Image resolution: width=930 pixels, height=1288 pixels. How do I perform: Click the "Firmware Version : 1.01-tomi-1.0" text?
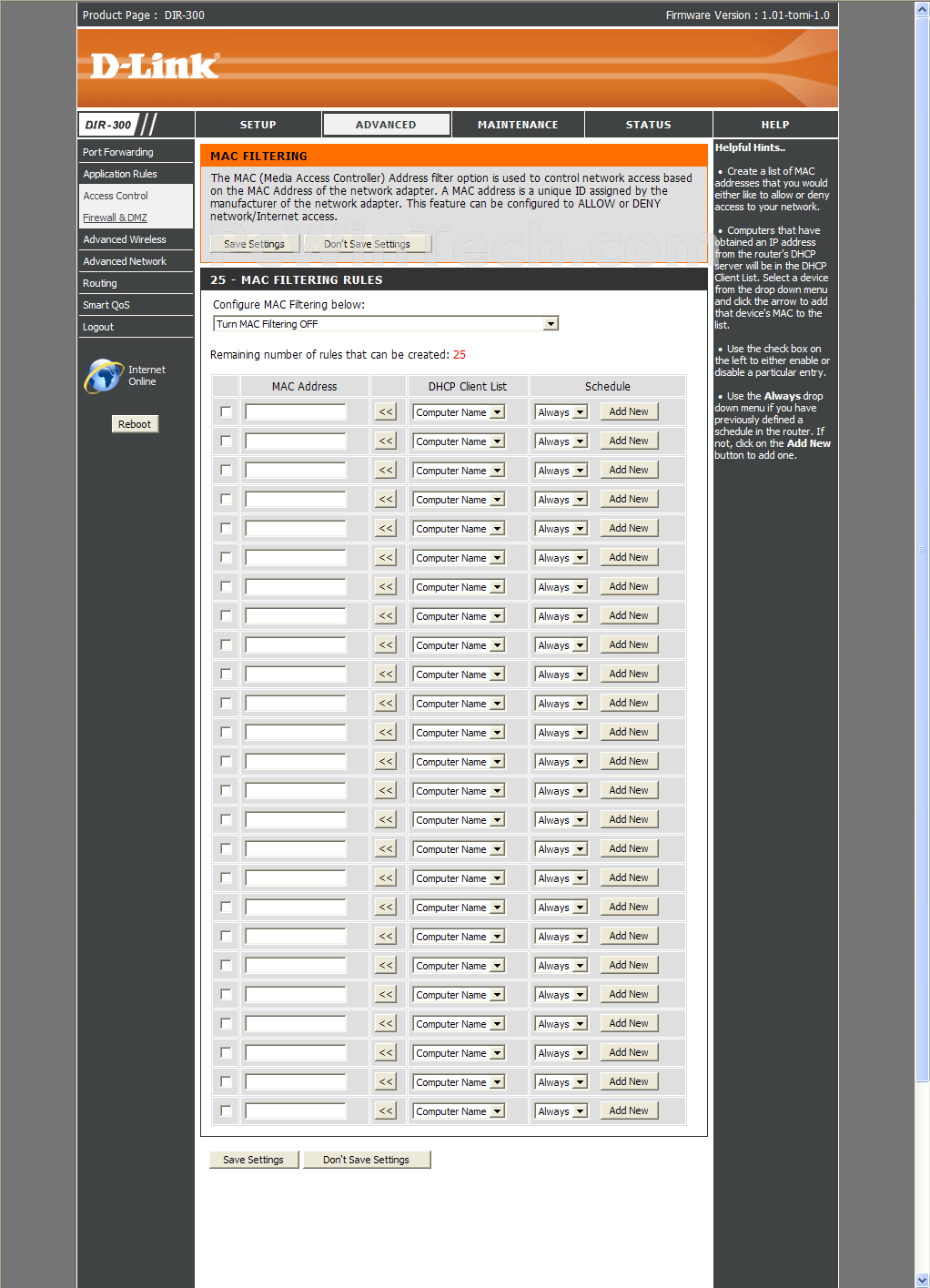[x=748, y=15]
